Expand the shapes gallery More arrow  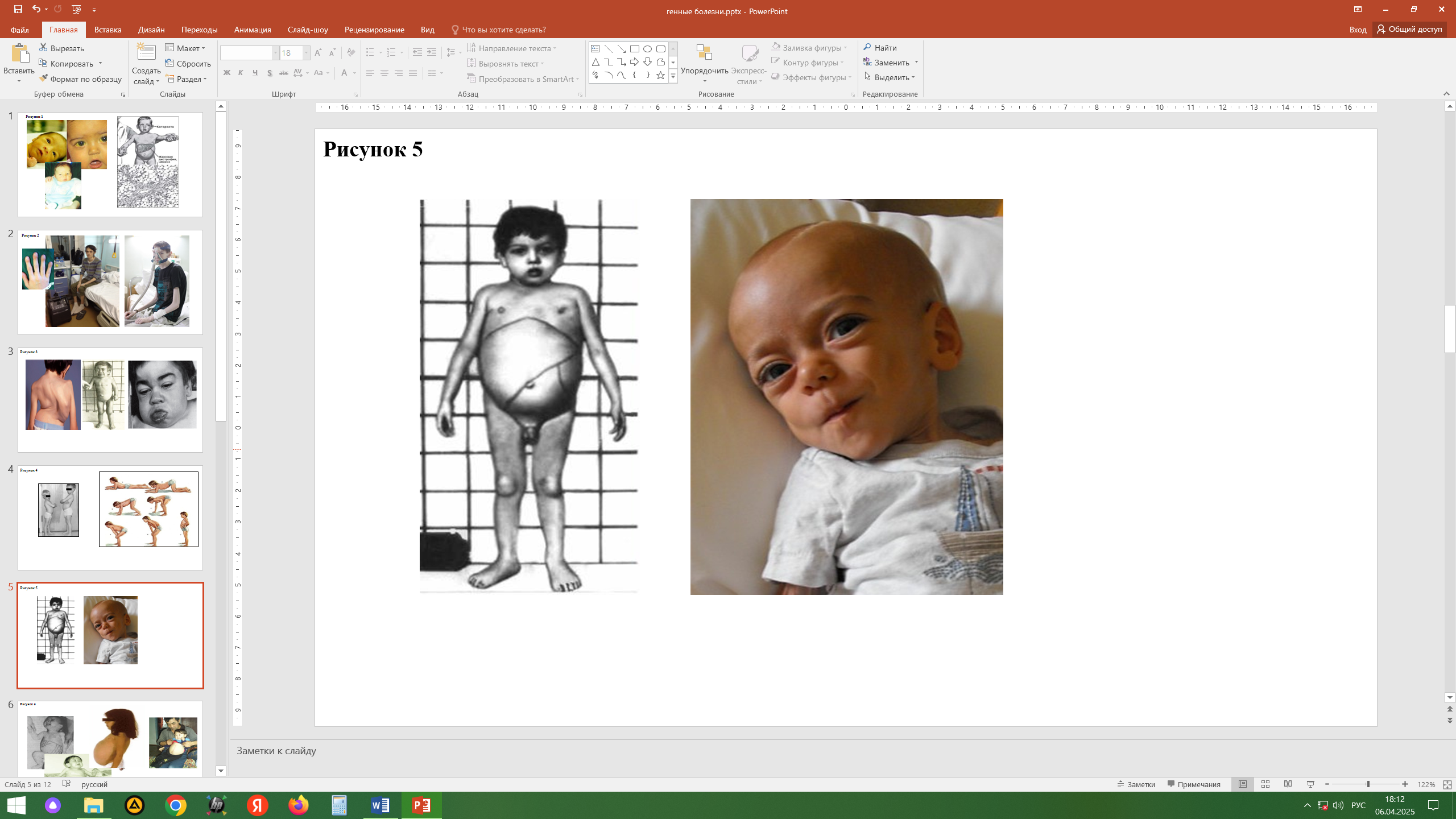click(673, 76)
